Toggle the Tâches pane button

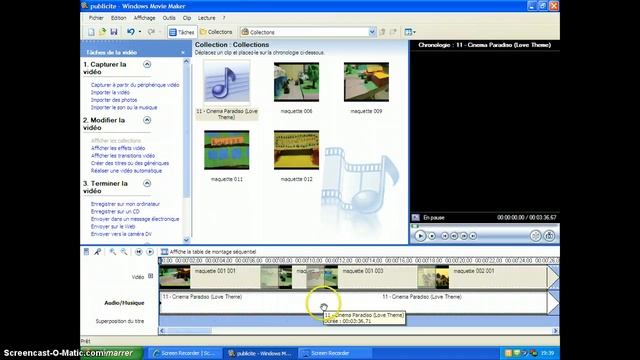point(182,32)
